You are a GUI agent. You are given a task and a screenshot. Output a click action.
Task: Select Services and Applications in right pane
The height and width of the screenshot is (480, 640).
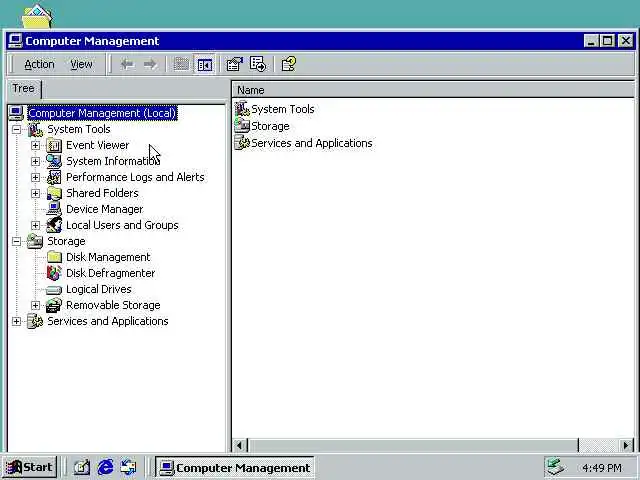pyautogui.click(x=311, y=143)
